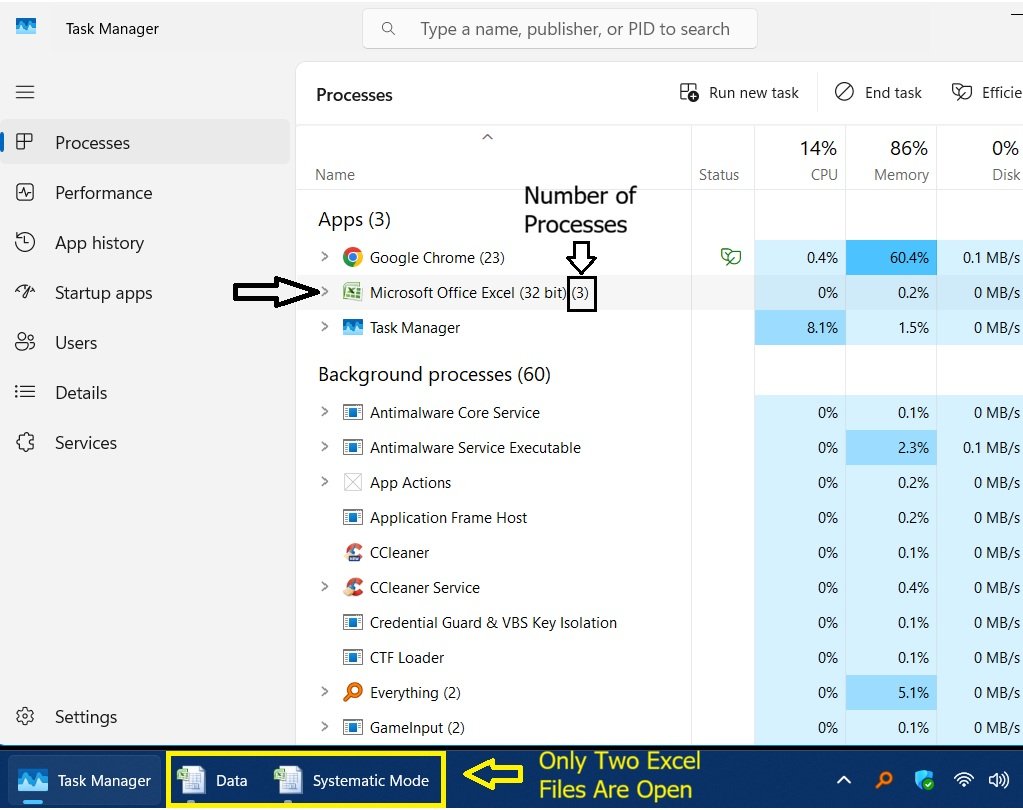Click the Task Manager process row icon
The image size is (1023, 810).
352,327
